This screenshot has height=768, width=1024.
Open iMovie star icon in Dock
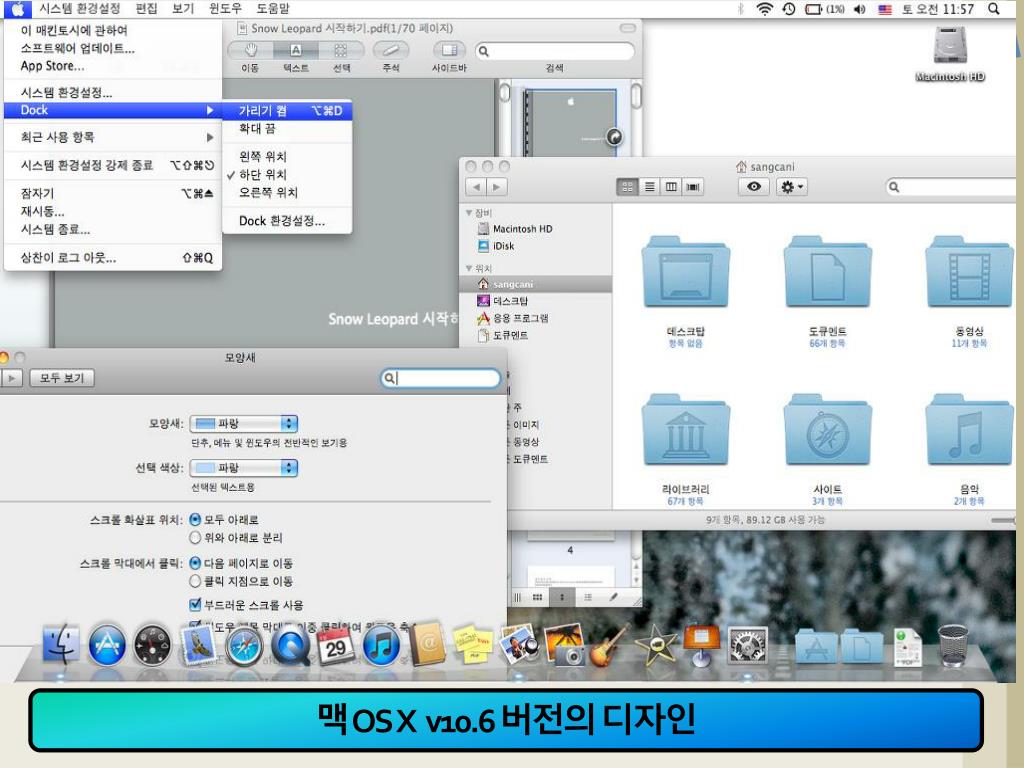(655, 645)
